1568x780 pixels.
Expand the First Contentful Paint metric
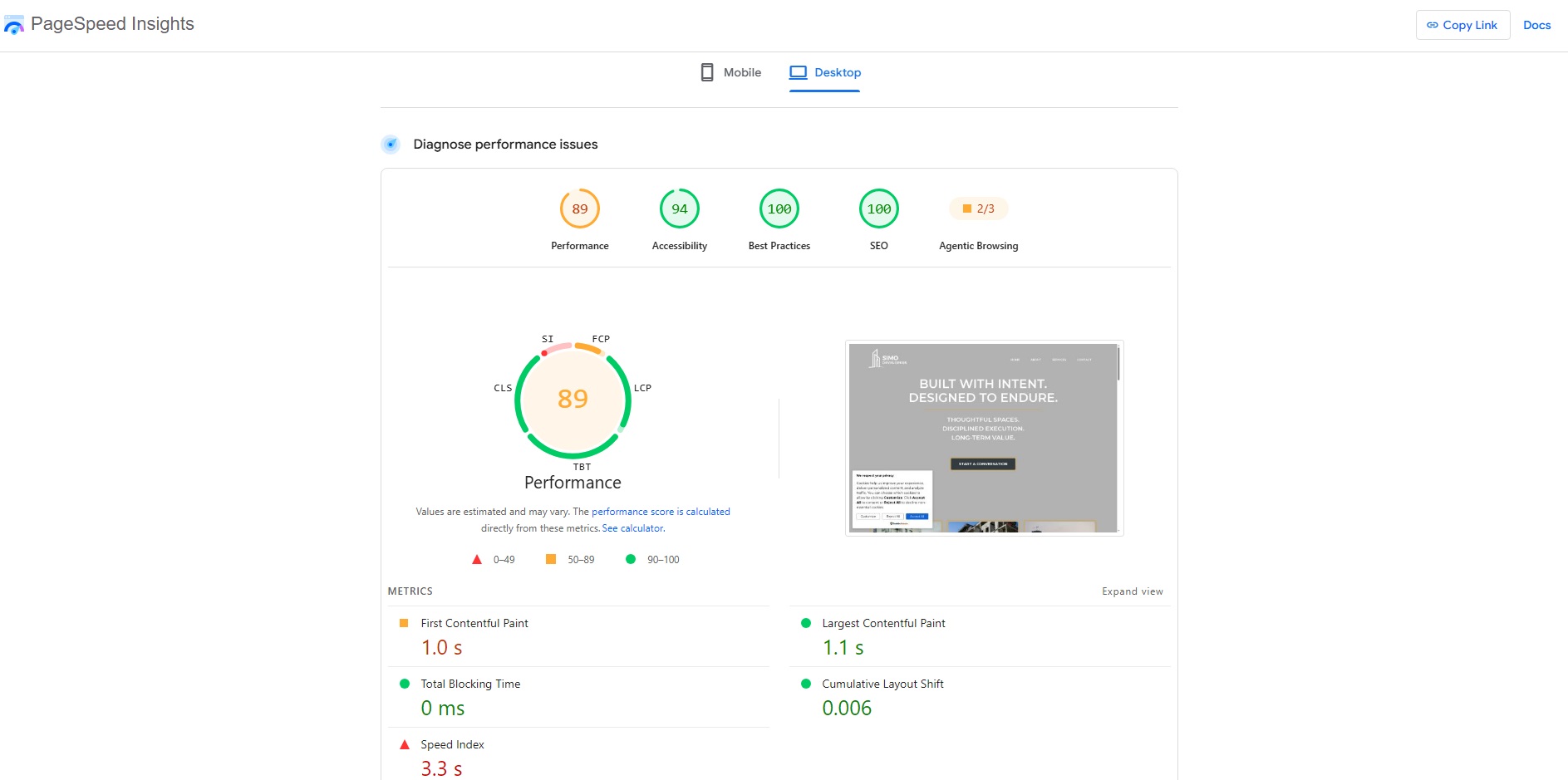[x=578, y=636]
